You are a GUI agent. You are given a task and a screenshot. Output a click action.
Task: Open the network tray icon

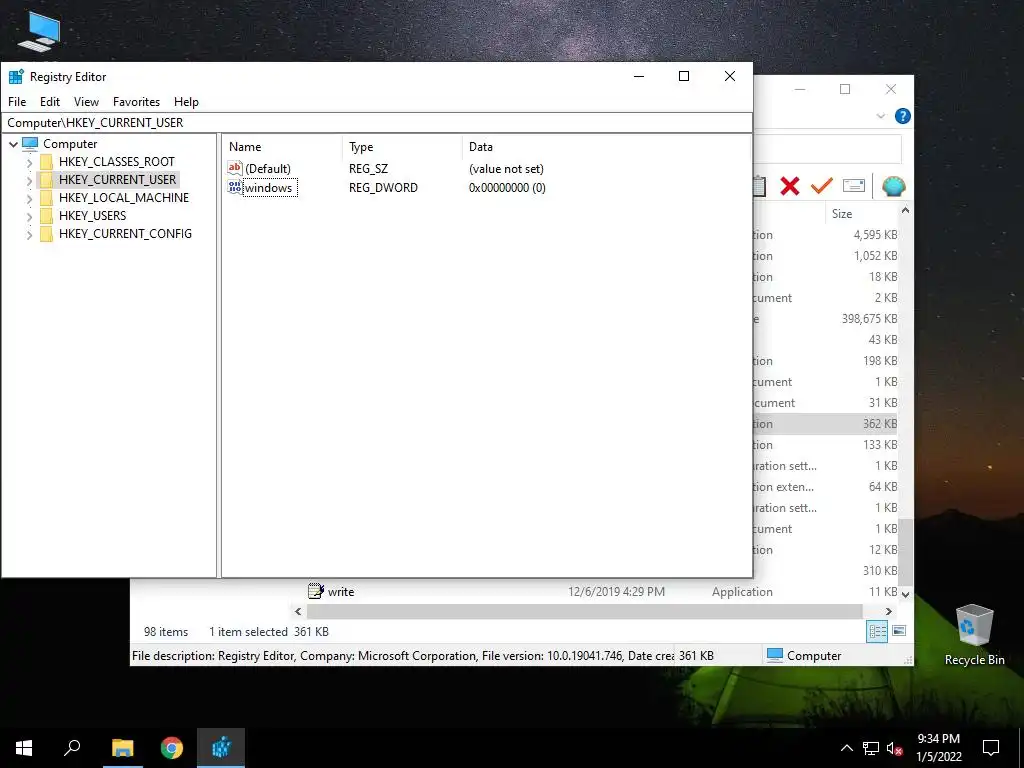871,748
